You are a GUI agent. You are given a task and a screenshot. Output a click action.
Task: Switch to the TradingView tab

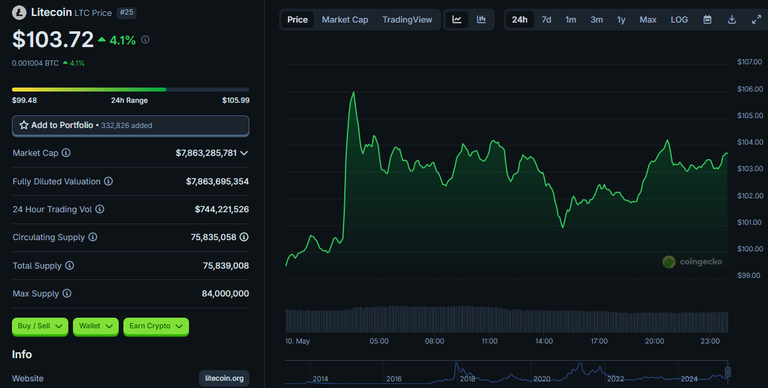point(407,20)
